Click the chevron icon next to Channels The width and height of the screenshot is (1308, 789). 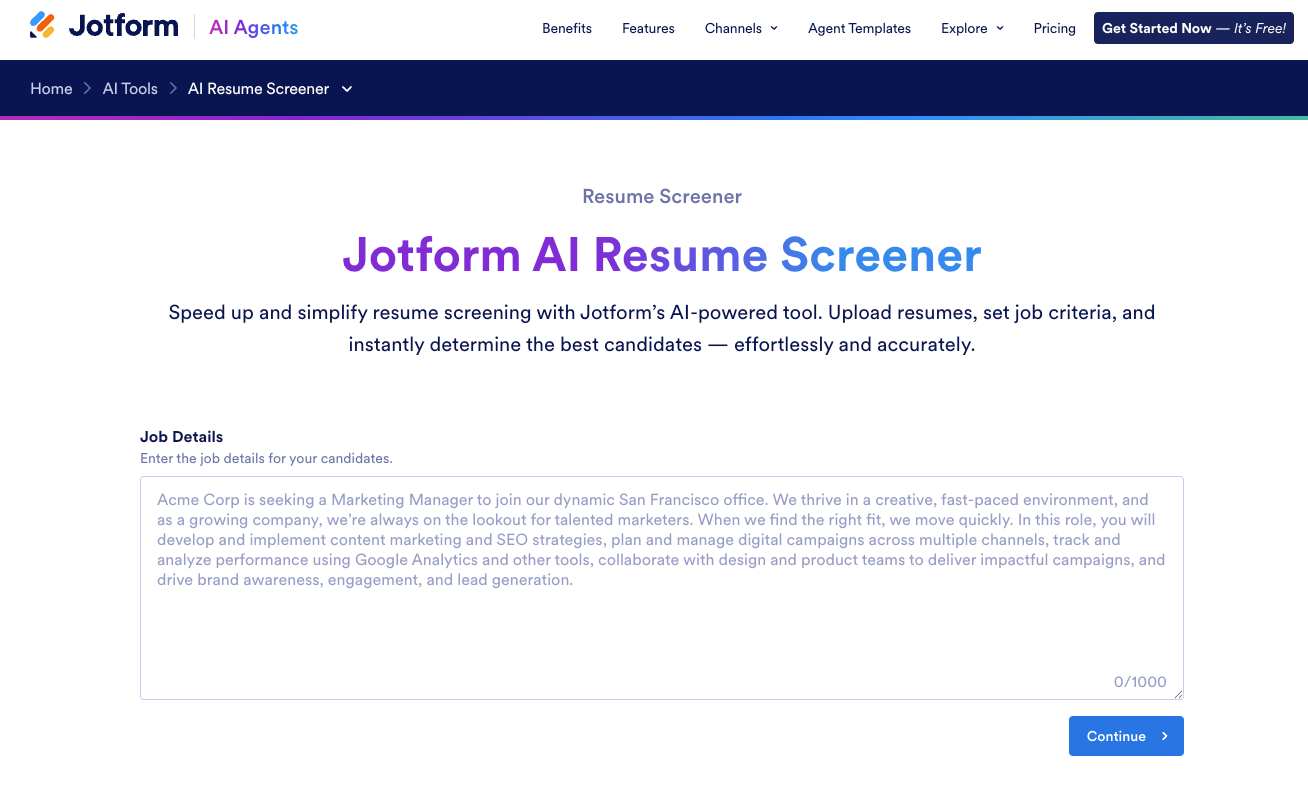(x=774, y=29)
